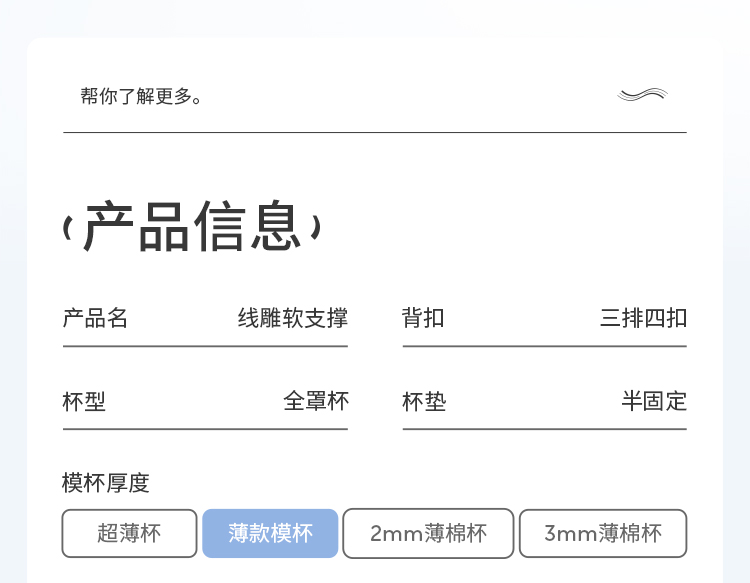Click the 三排四扣 value
Screen dimensions: 750x583
643,318
